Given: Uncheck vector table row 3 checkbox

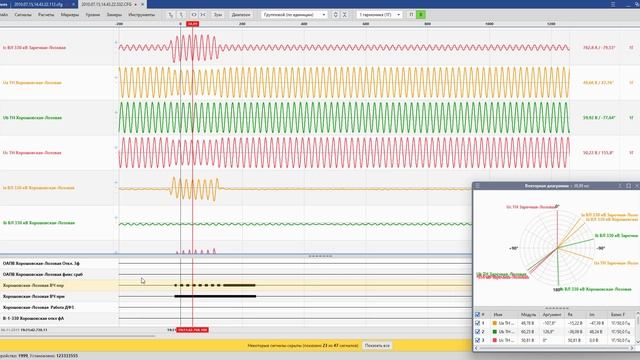Looking at the screenshot, I should coord(477,340).
